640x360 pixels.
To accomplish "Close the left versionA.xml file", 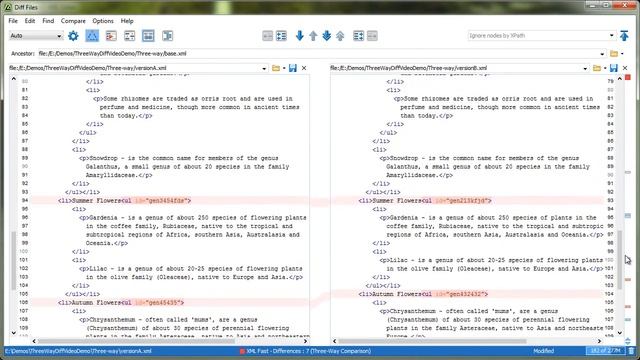I will (x=304, y=68).
